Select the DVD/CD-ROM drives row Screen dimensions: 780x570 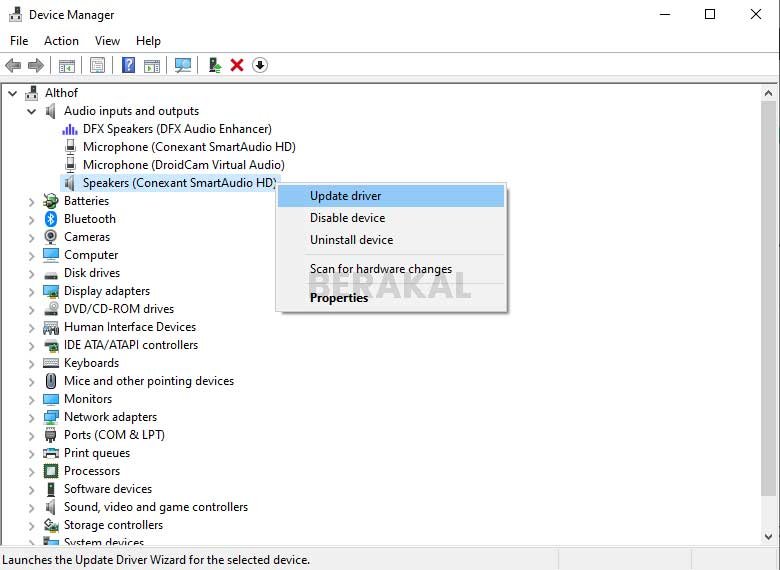click(119, 309)
